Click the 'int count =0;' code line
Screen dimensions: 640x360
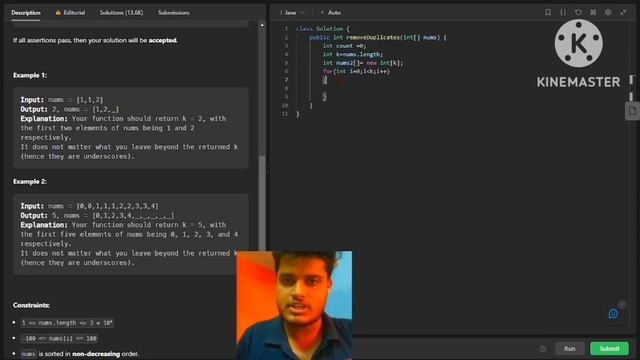344,46
